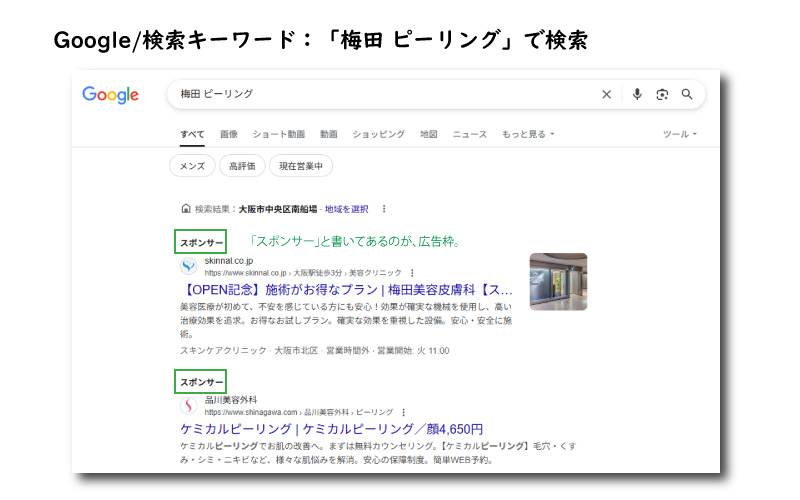Click the 品川美容外科 site favicon
The width and height of the screenshot is (800, 500).
(x=188, y=405)
